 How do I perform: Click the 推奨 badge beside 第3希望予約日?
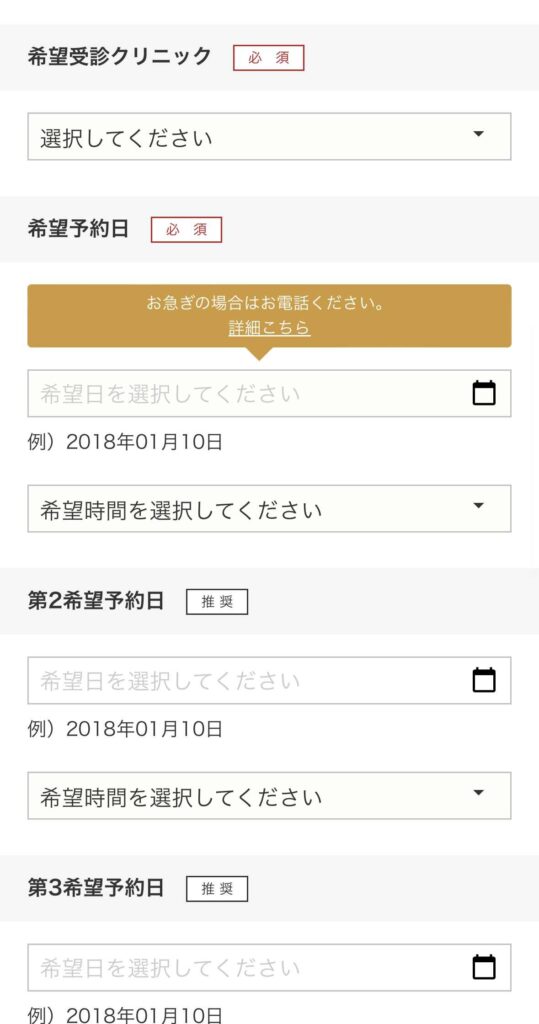217,889
